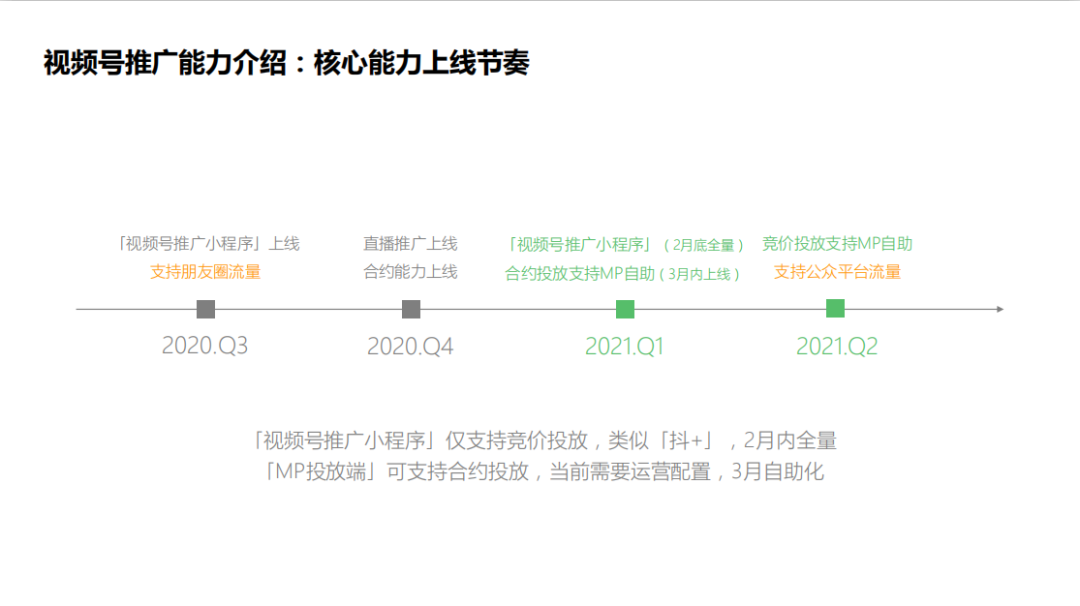Select the slide title about 视频号推广能力
The width and height of the screenshot is (1080, 606).
(288, 60)
